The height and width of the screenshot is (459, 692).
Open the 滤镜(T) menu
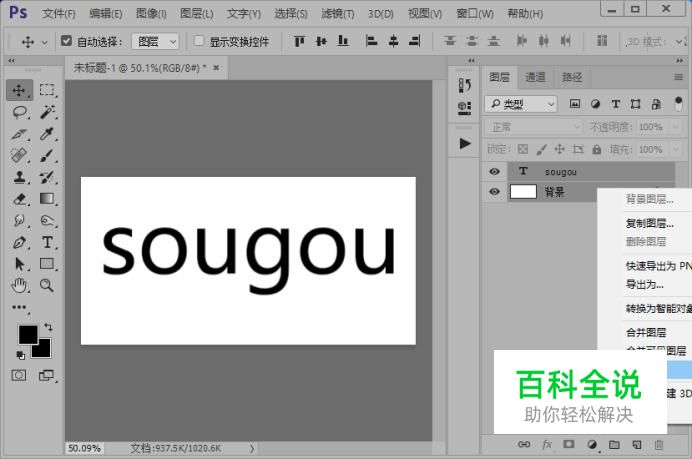click(x=338, y=14)
